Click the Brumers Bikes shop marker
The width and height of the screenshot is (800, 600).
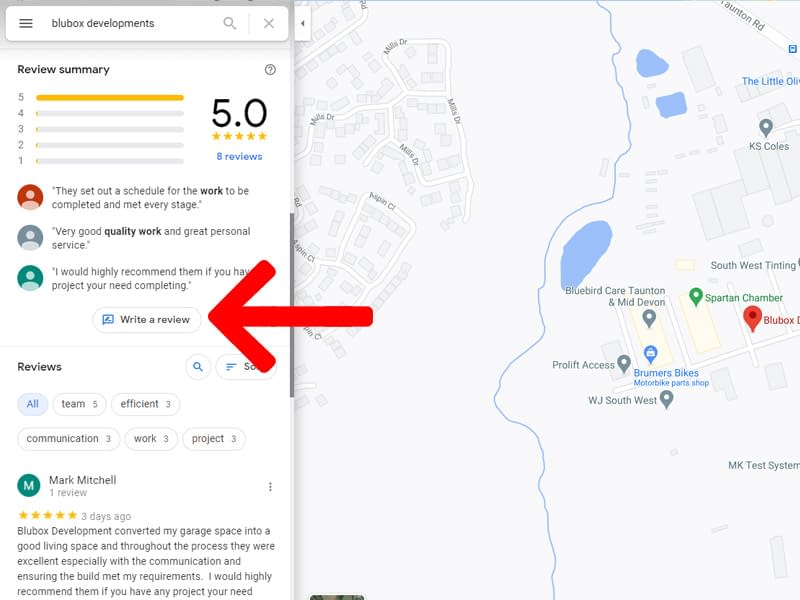point(650,354)
